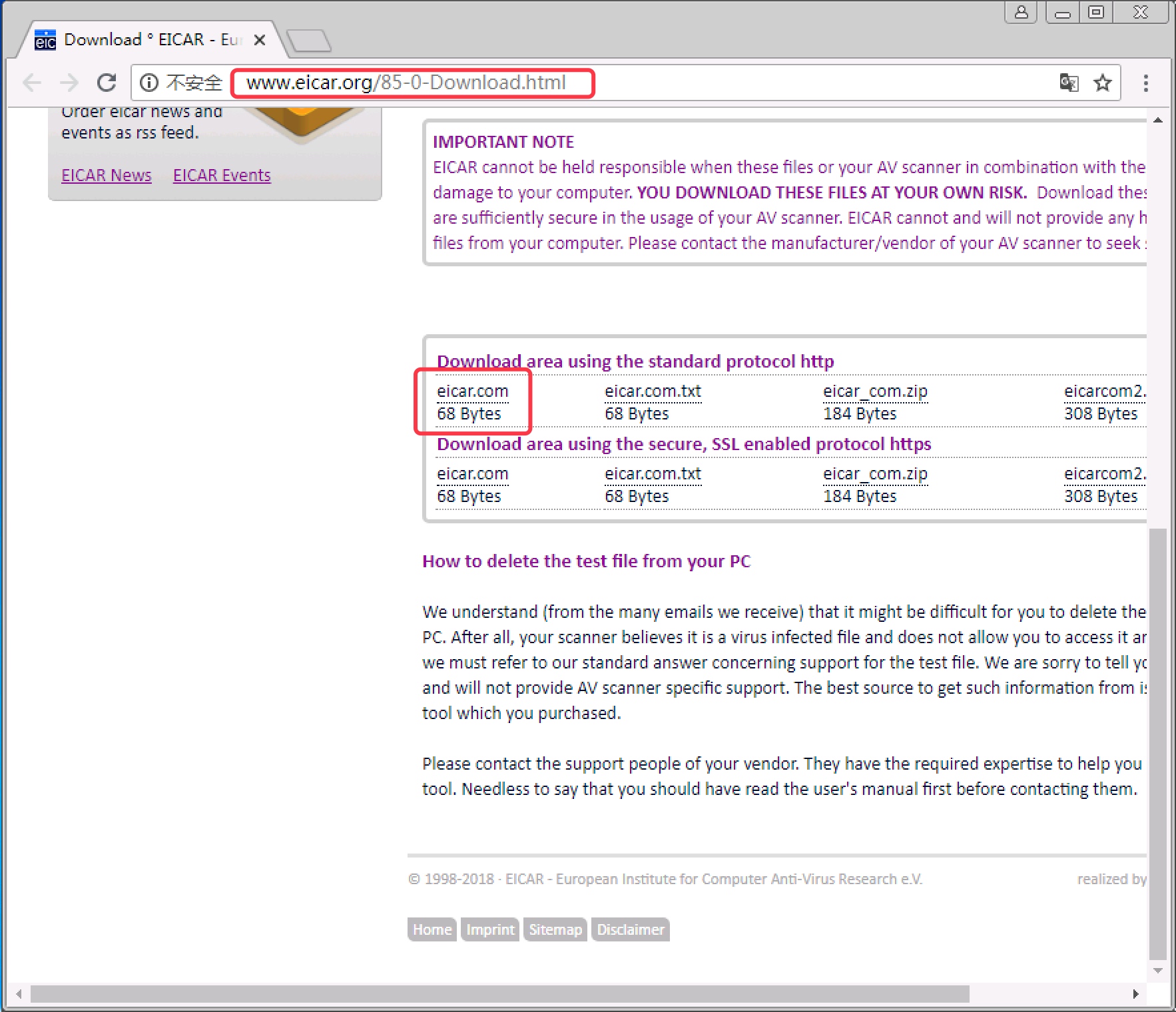Download eicar_com.zip via https
Screen dimensions: 1176x1012
point(875,474)
